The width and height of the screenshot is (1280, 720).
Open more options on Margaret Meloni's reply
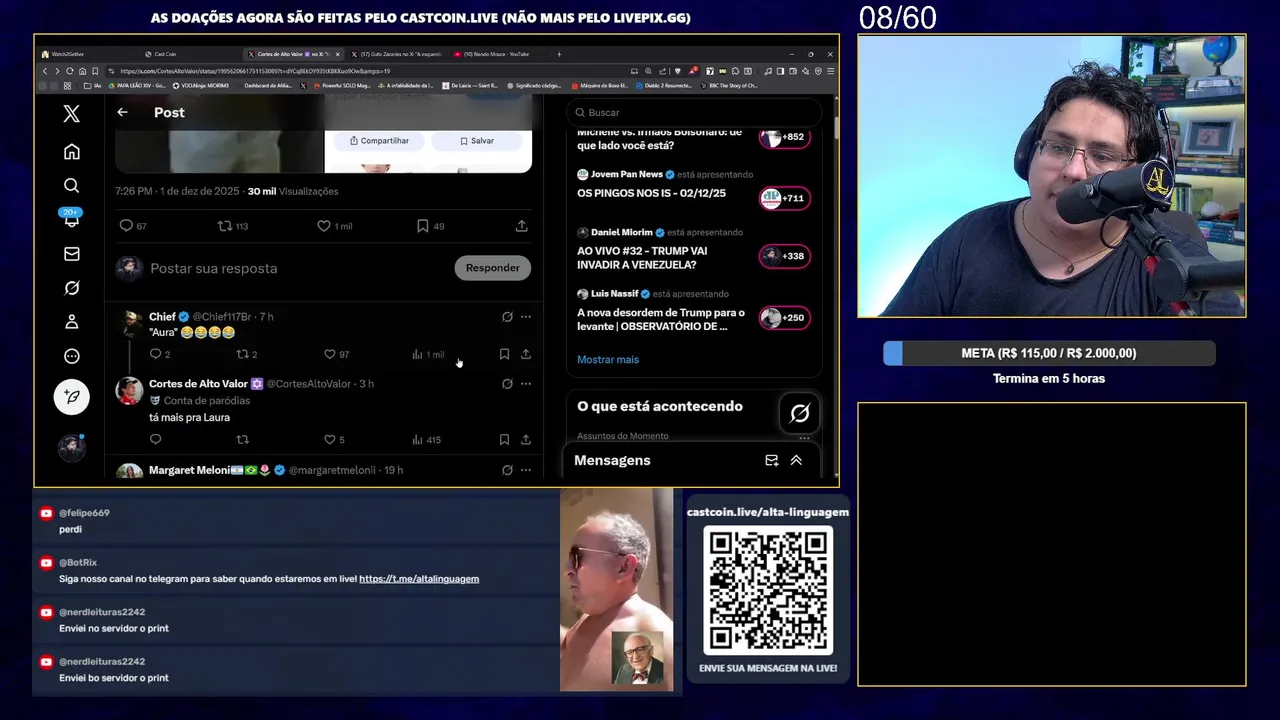click(x=526, y=470)
